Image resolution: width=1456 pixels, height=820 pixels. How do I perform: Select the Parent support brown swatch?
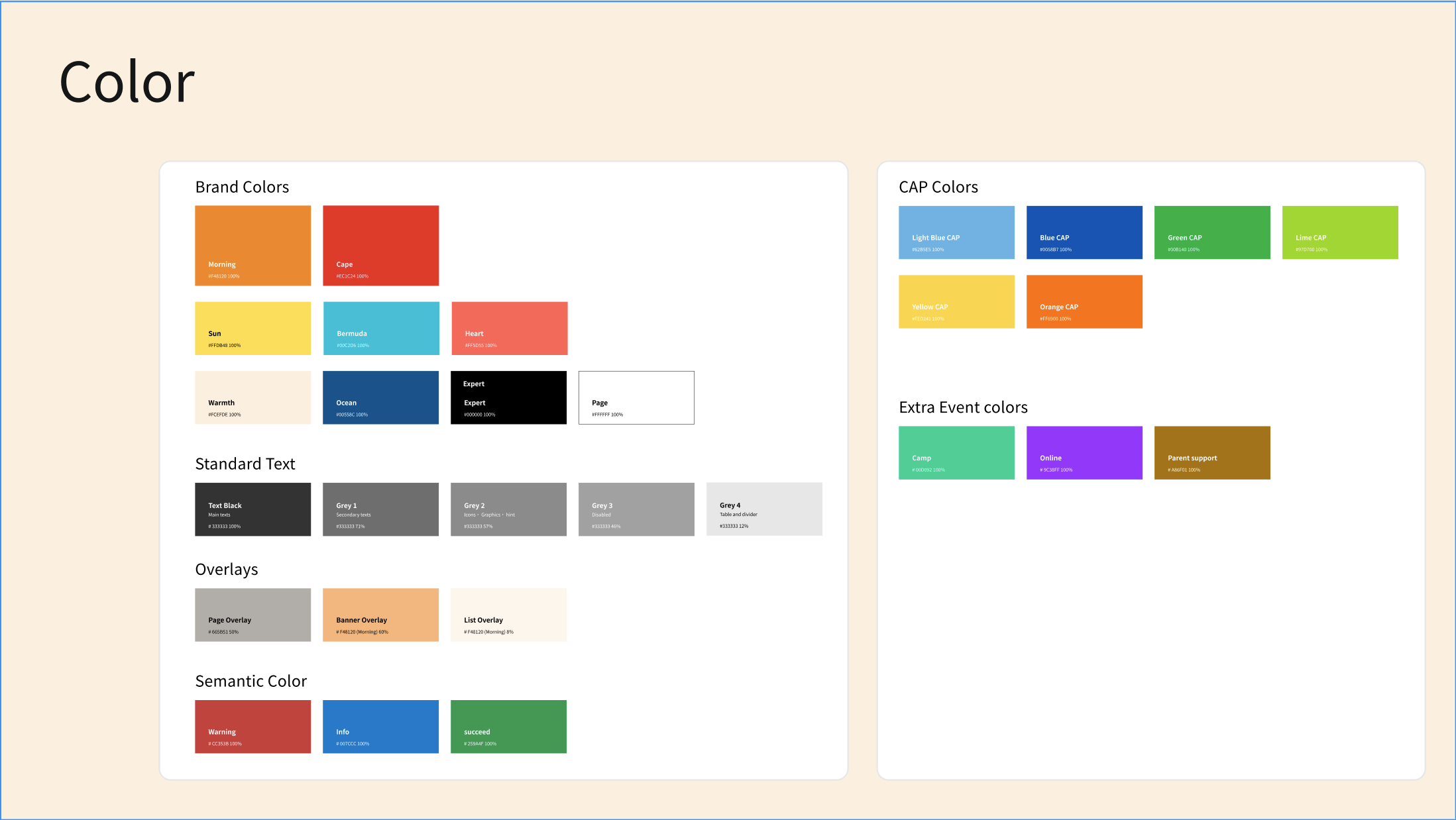(1212, 452)
